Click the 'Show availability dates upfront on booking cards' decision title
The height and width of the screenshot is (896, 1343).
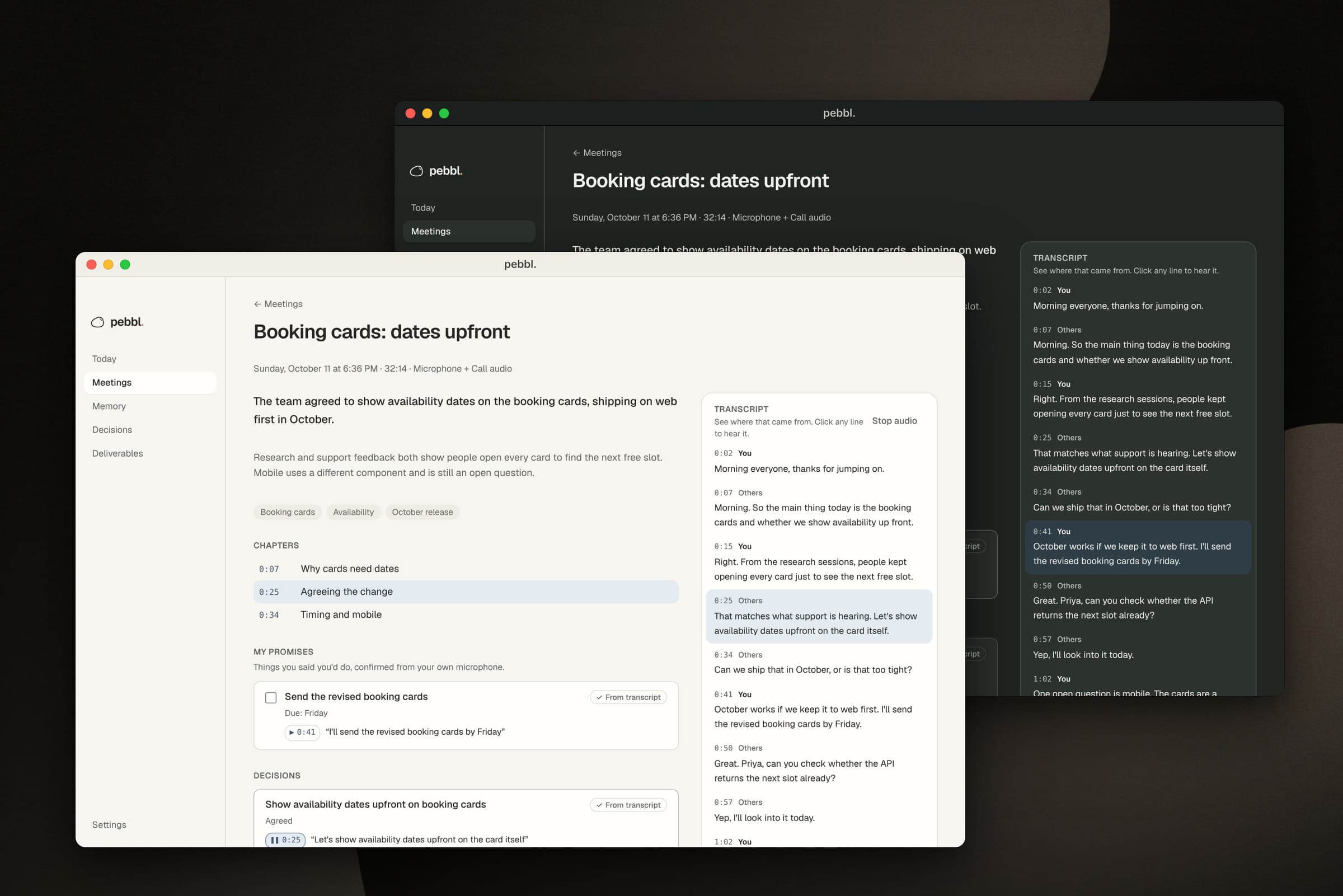click(375, 804)
